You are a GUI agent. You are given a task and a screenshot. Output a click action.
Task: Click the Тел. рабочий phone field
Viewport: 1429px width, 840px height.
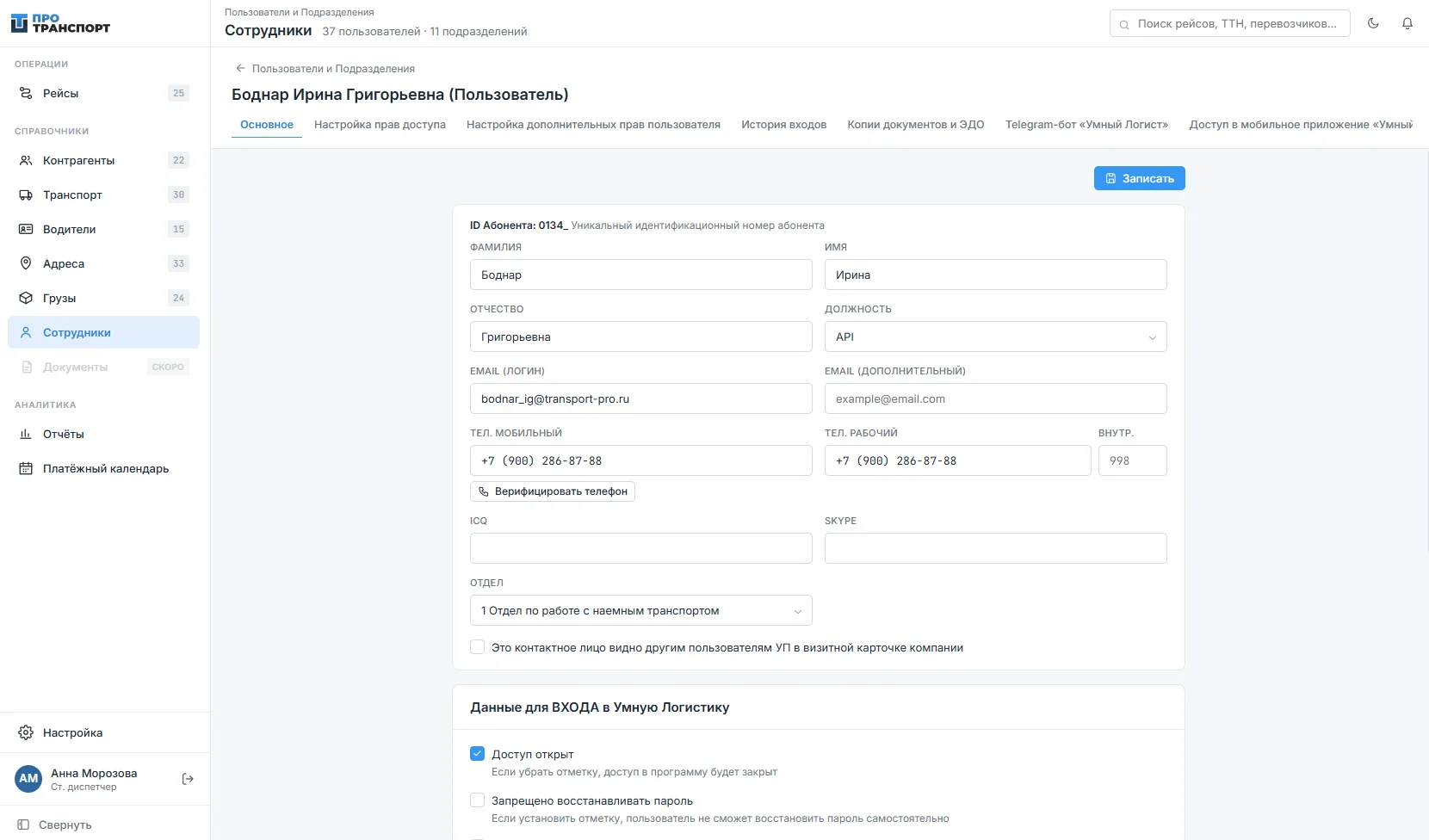957,460
